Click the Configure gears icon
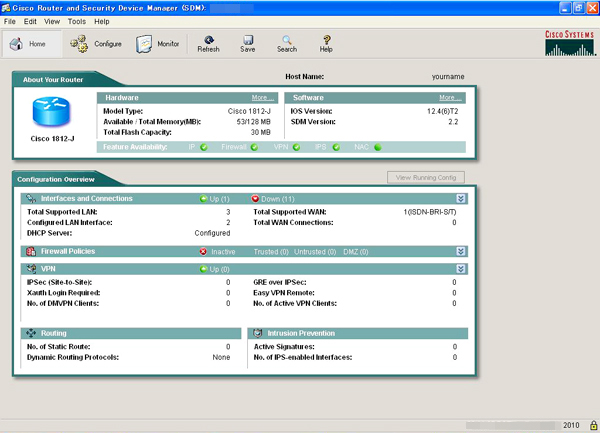This screenshot has width=600, height=433. click(79, 44)
